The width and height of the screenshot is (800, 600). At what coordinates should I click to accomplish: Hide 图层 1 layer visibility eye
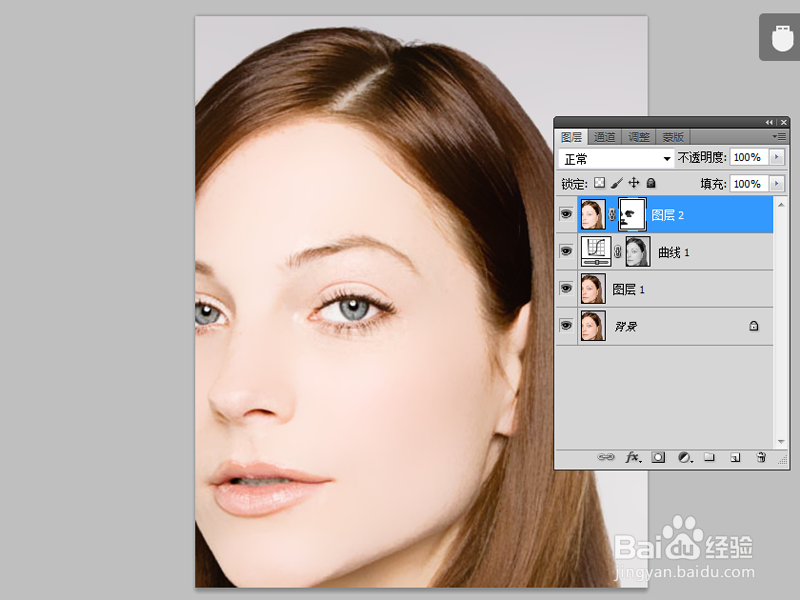coord(566,288)
